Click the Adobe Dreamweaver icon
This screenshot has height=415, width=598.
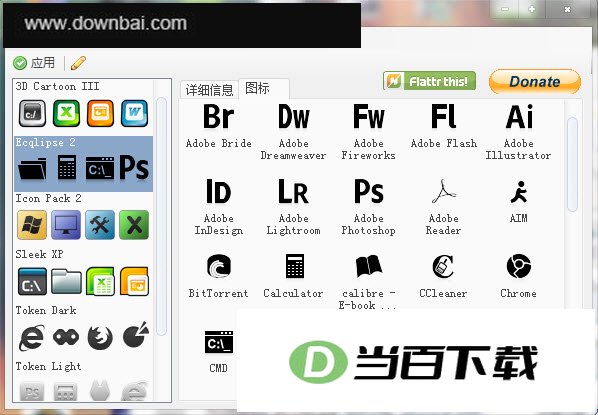(293, 117)
